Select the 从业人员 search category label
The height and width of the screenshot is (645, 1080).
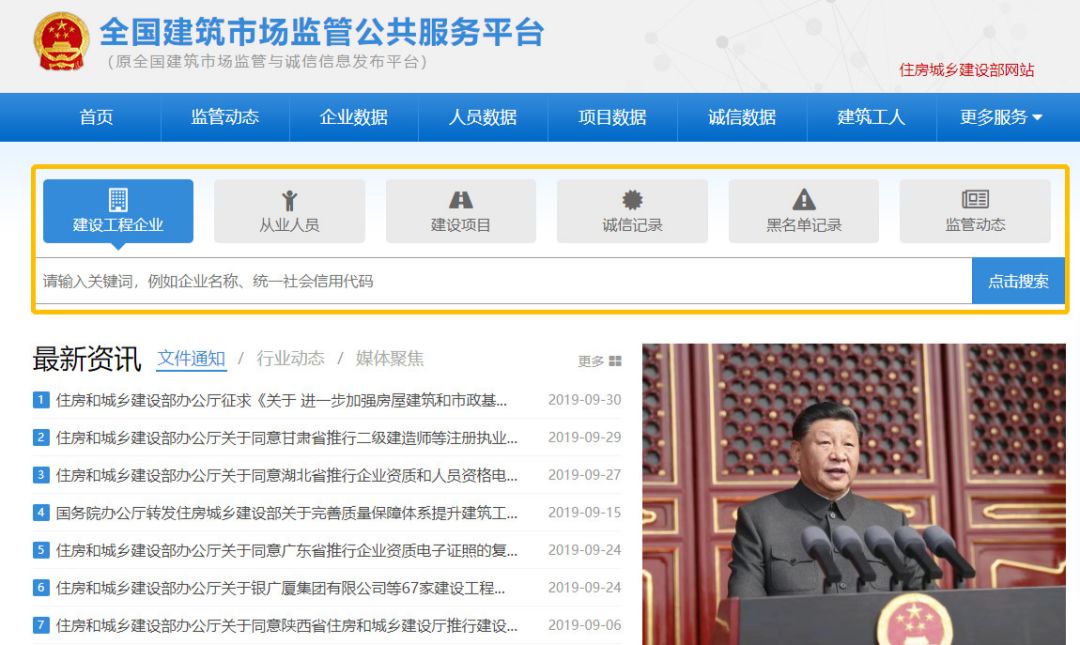pyautogui.click(x=289, y=225)
